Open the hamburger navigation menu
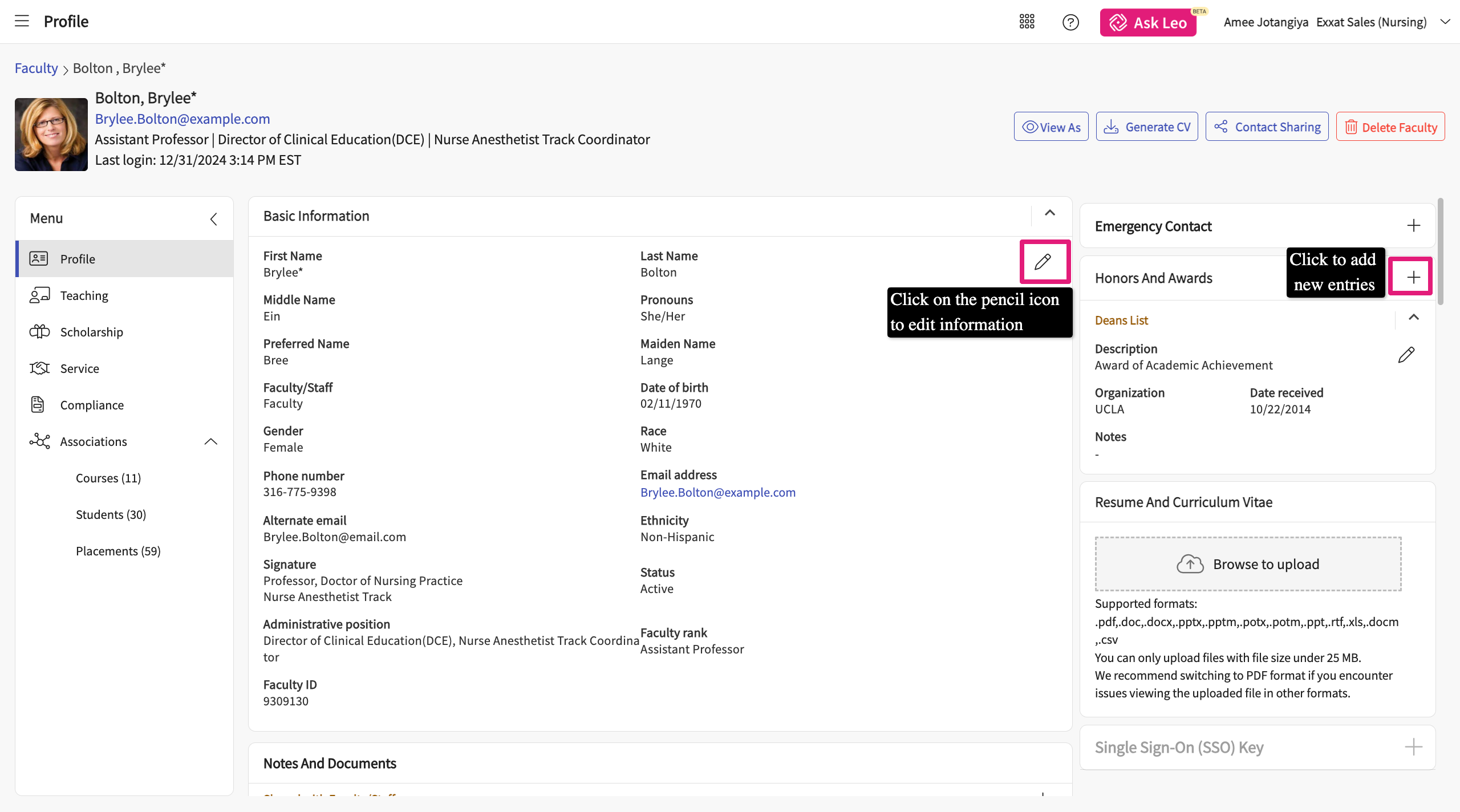Viewport: 1460px width, 812px height. coord(22,21)
